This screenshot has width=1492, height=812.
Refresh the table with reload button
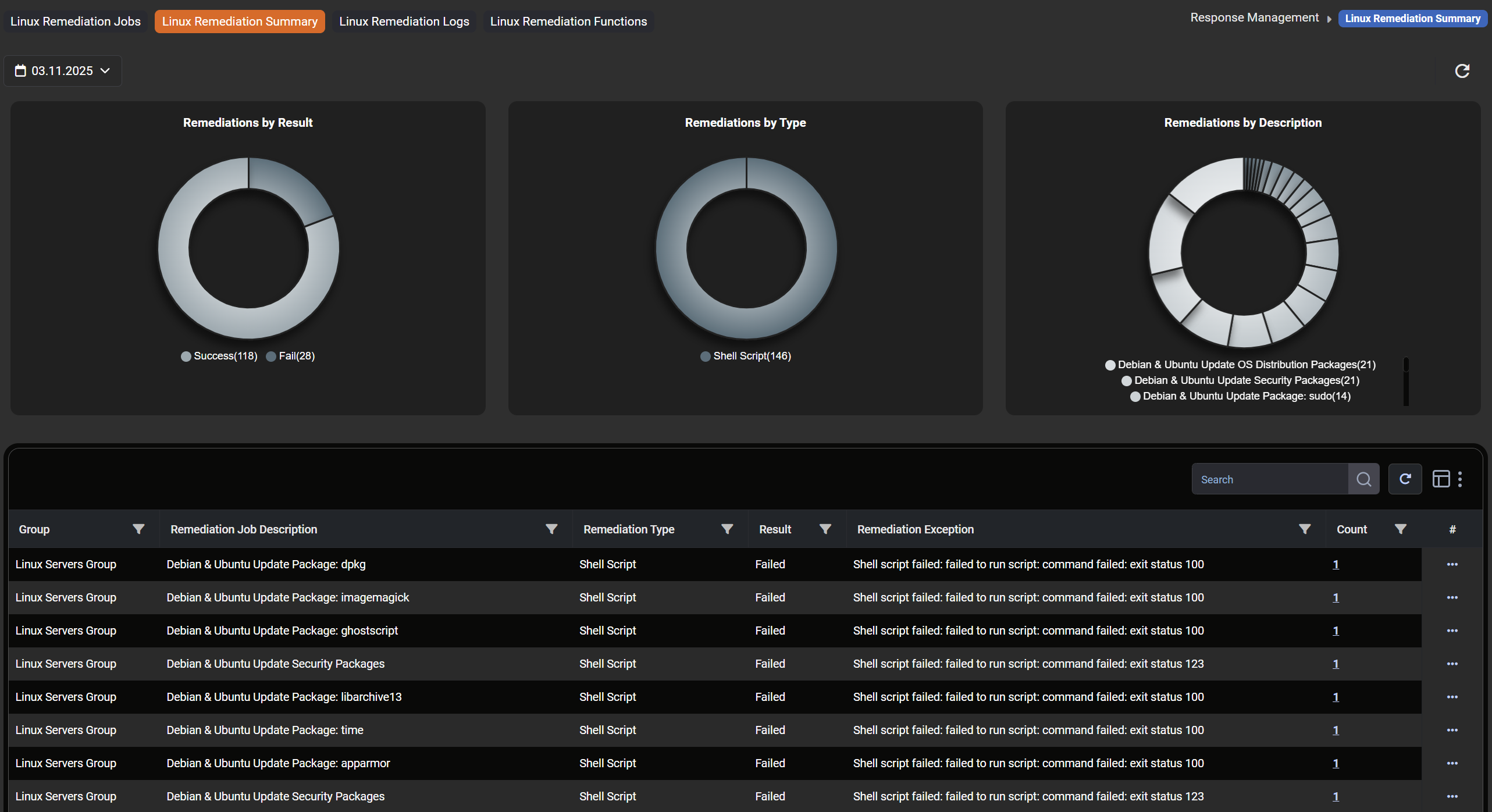point(1405,479)
